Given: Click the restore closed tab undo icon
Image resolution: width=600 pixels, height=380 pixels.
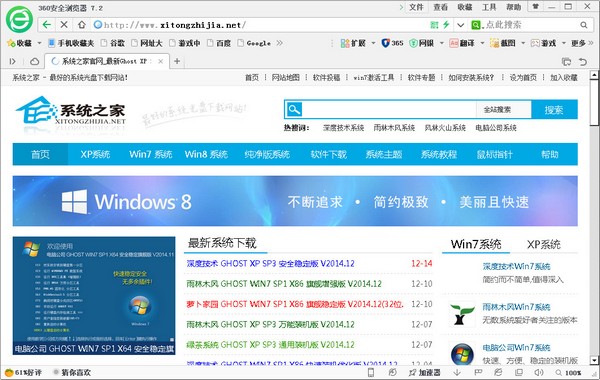Looking at the screenshot, I should click(583, 62).
